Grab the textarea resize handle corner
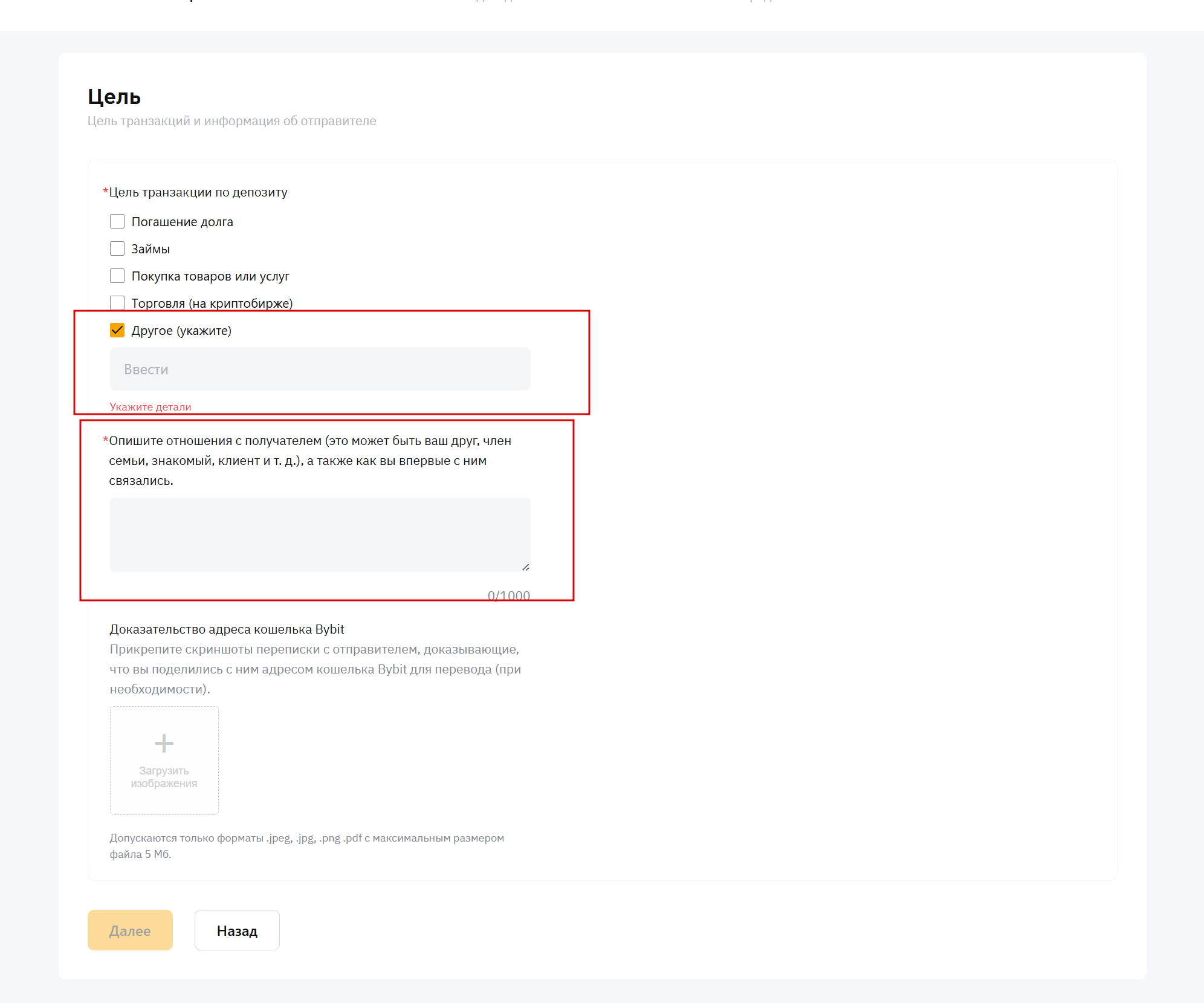 coord(525,567)
